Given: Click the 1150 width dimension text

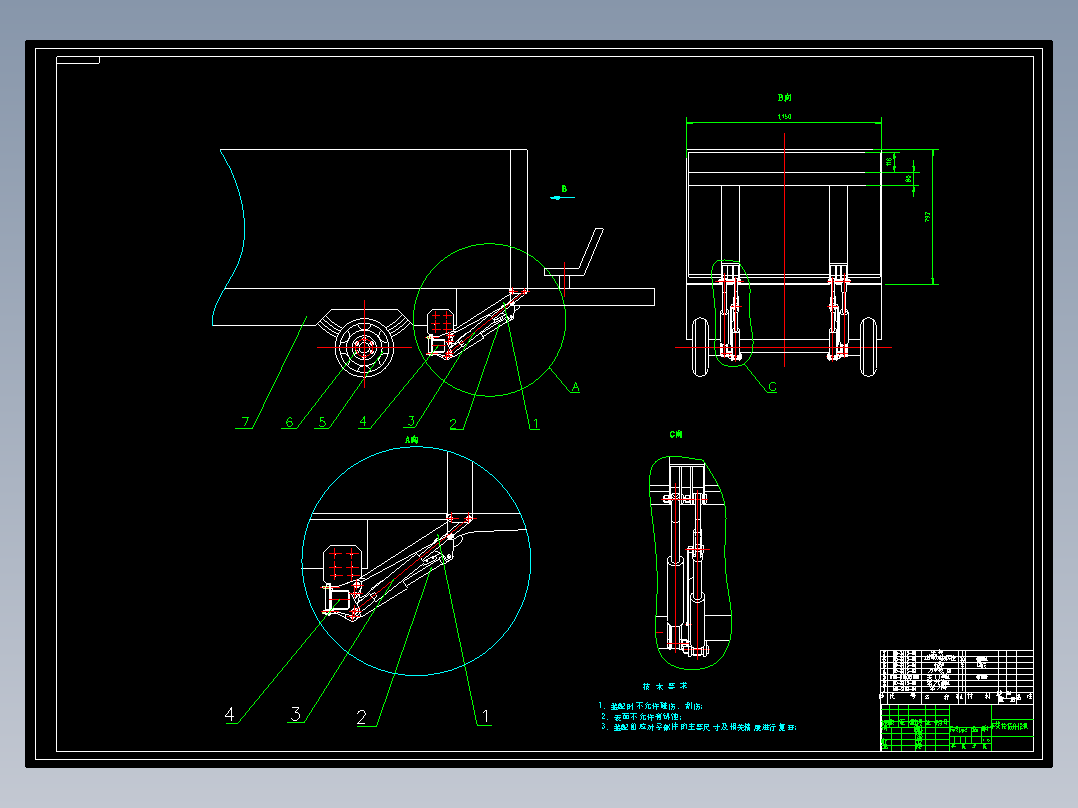Looking at the screenshot, I should (784, 117).
